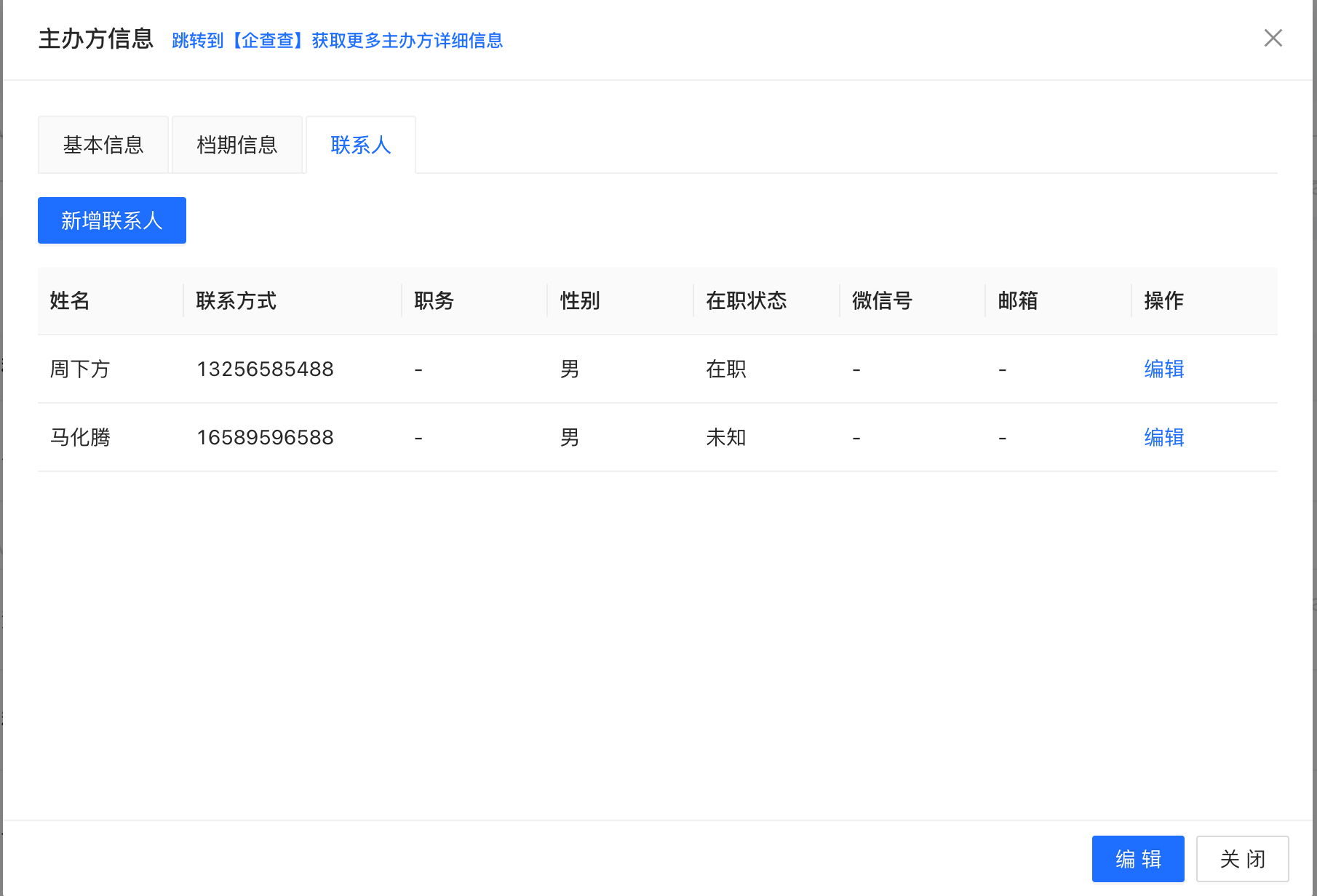Click the 关闭 button in footer
This screenshot has height=896, width=1317.
point(1242,859)
